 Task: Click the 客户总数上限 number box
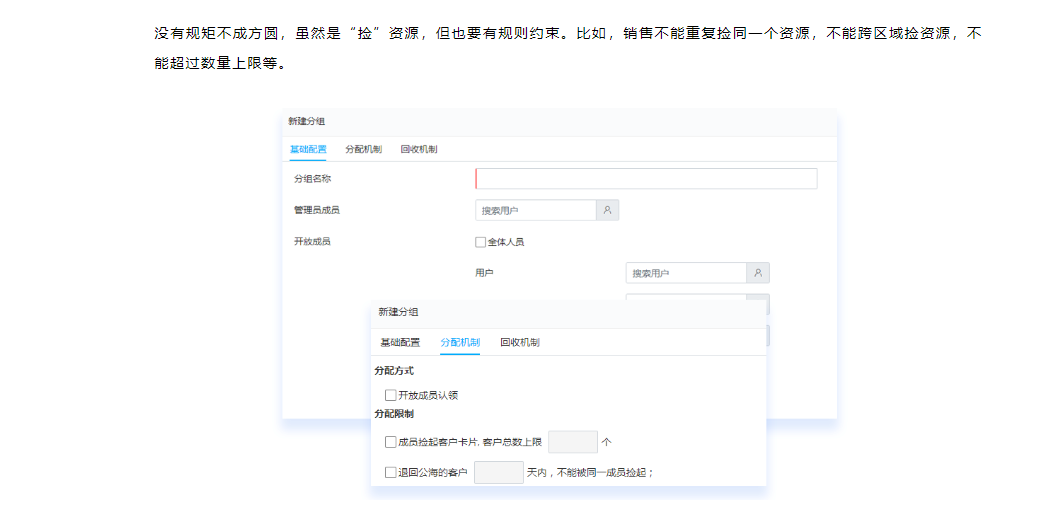573,442
